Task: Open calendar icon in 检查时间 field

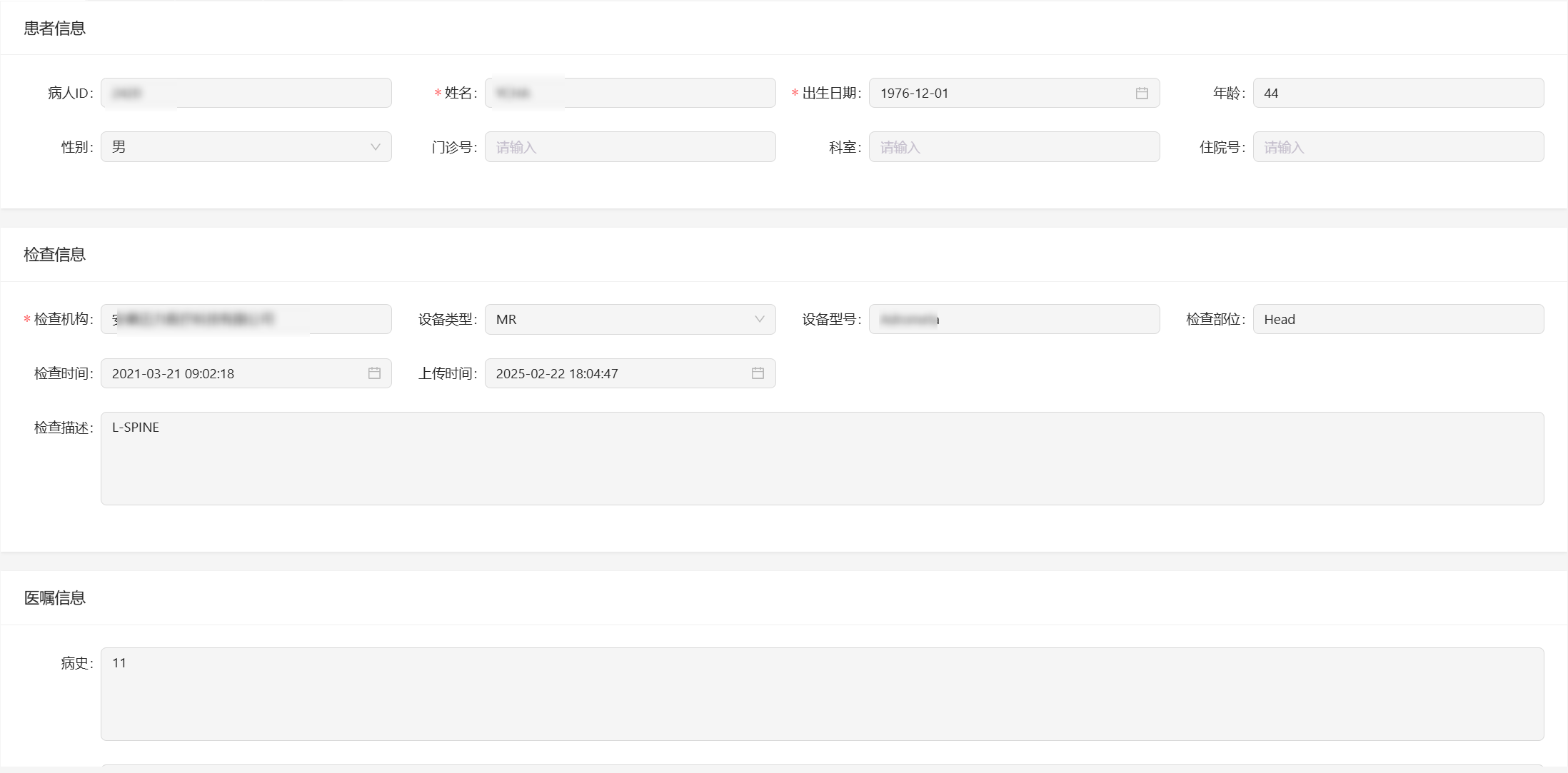Action: point(374,373)
